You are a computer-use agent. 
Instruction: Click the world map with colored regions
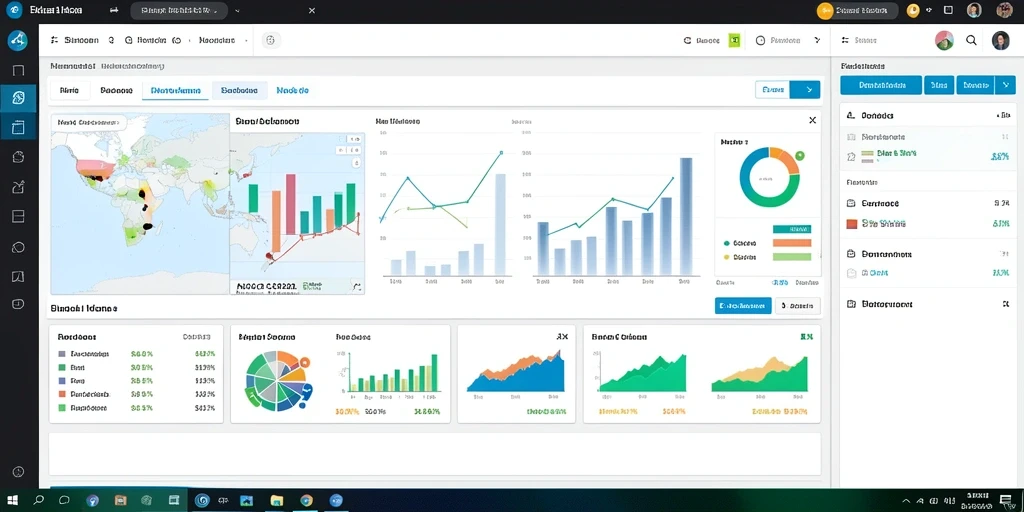140,203
